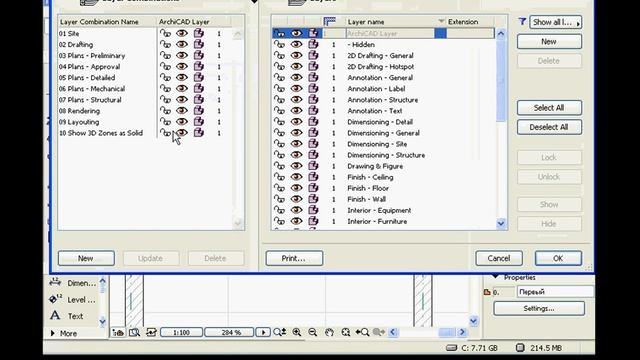The height and width of the screenshot is (360, 640).
Task: Confirm dialog with OK button
Action: coord(558,258)
